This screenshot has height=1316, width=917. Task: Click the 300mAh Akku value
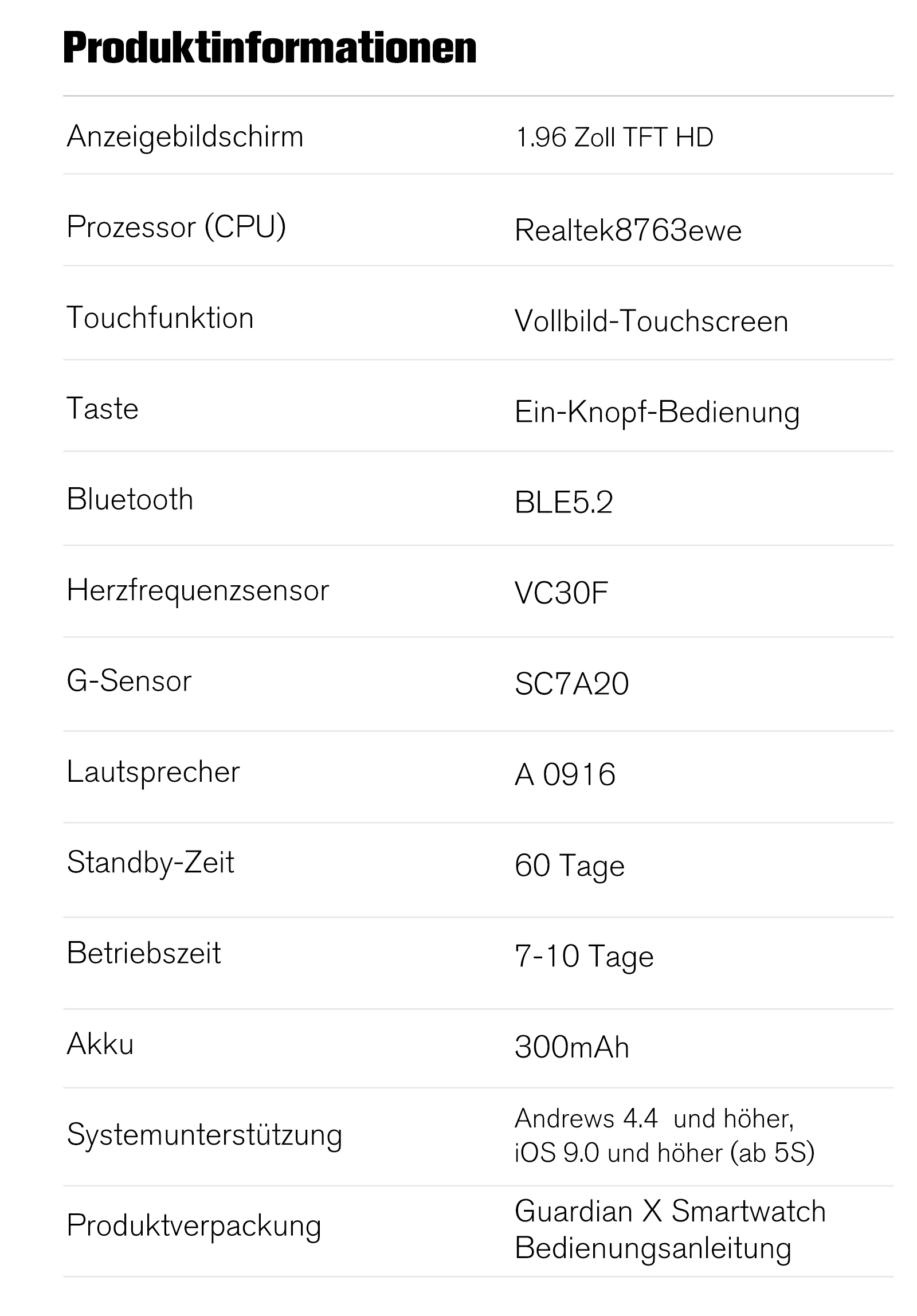point(572,1047)
